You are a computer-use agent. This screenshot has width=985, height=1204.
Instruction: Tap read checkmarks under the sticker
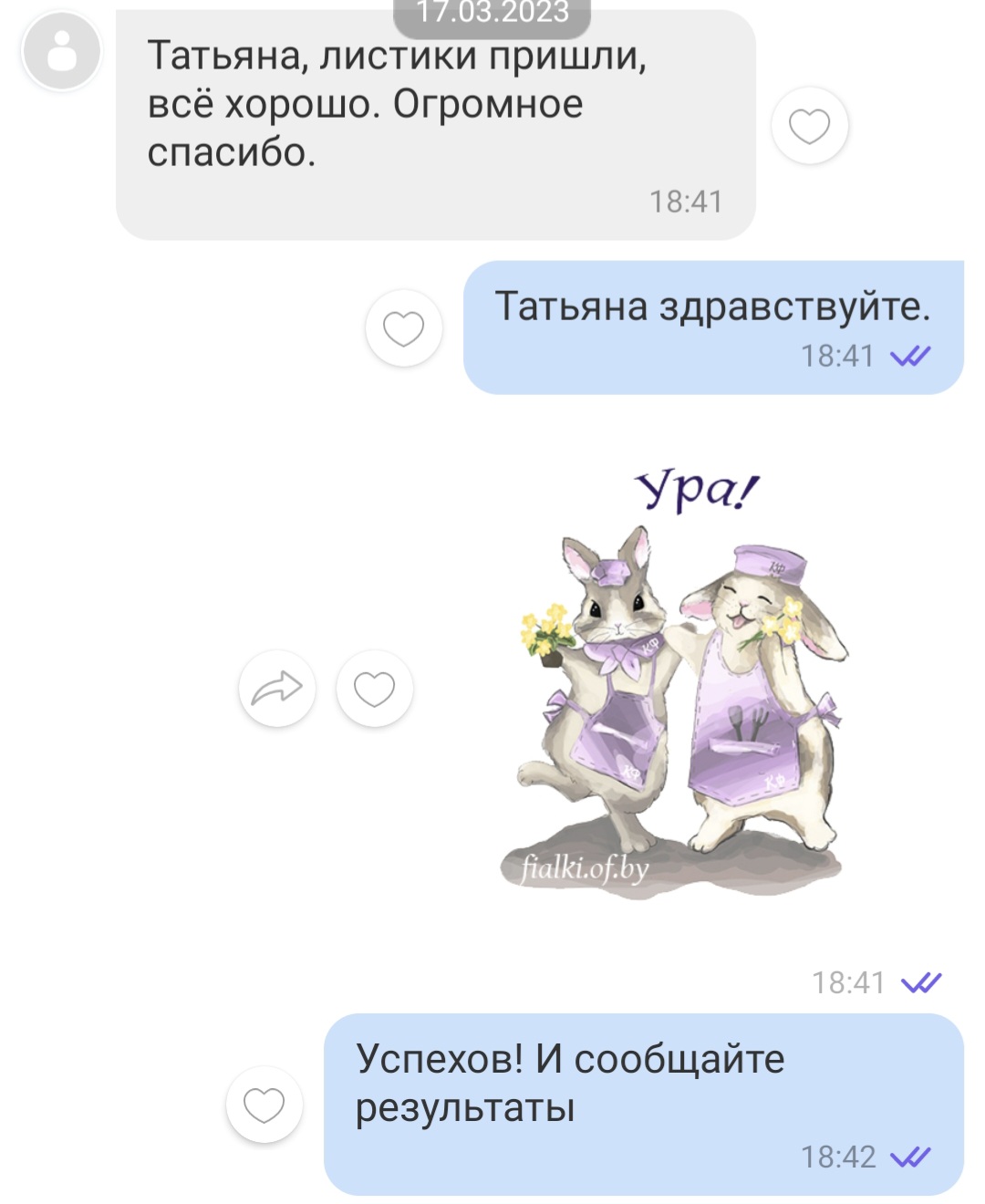click(921, 982)
